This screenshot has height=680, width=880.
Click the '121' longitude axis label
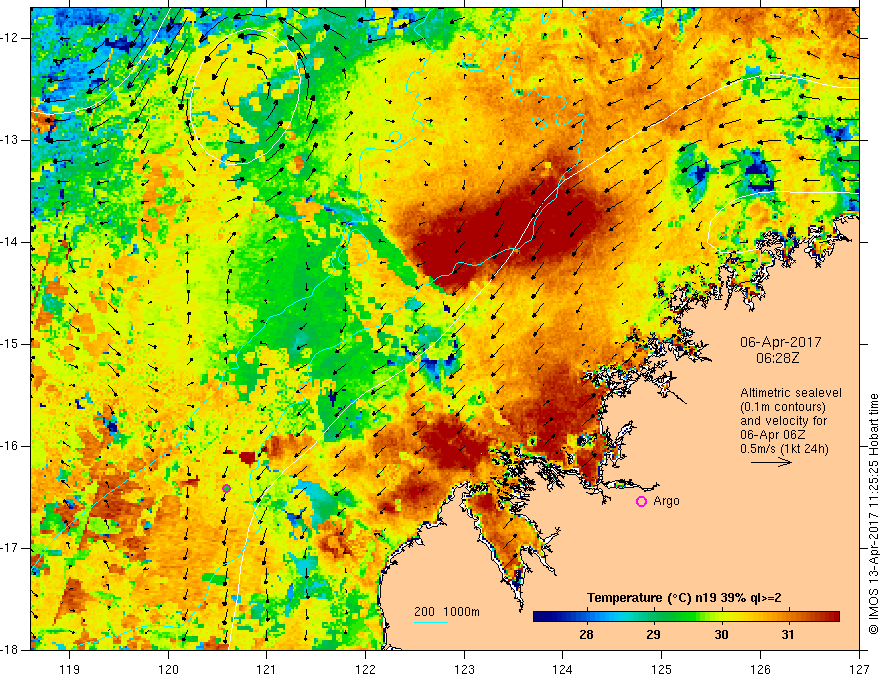tap(267, 669)
